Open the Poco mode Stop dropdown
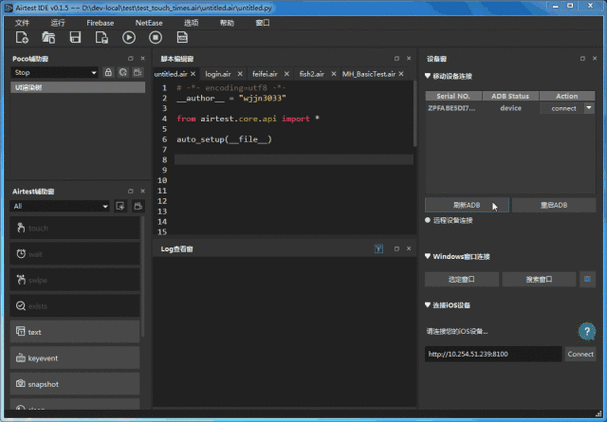607x422 pixels. 55,72
